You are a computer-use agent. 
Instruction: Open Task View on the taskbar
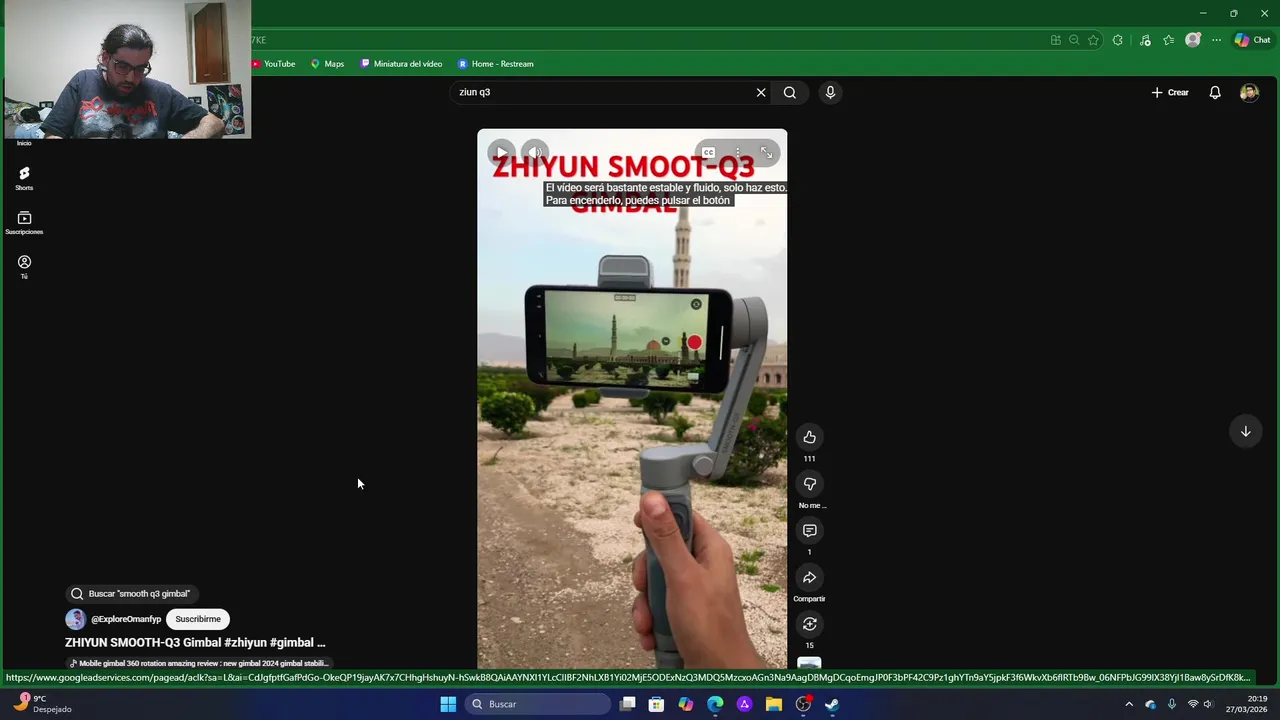tap(627, 704)
